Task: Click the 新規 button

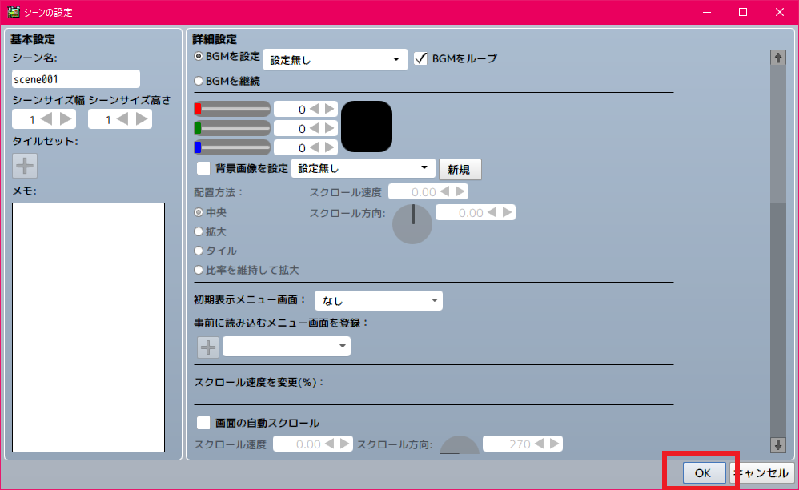Action: pos(460,169)
